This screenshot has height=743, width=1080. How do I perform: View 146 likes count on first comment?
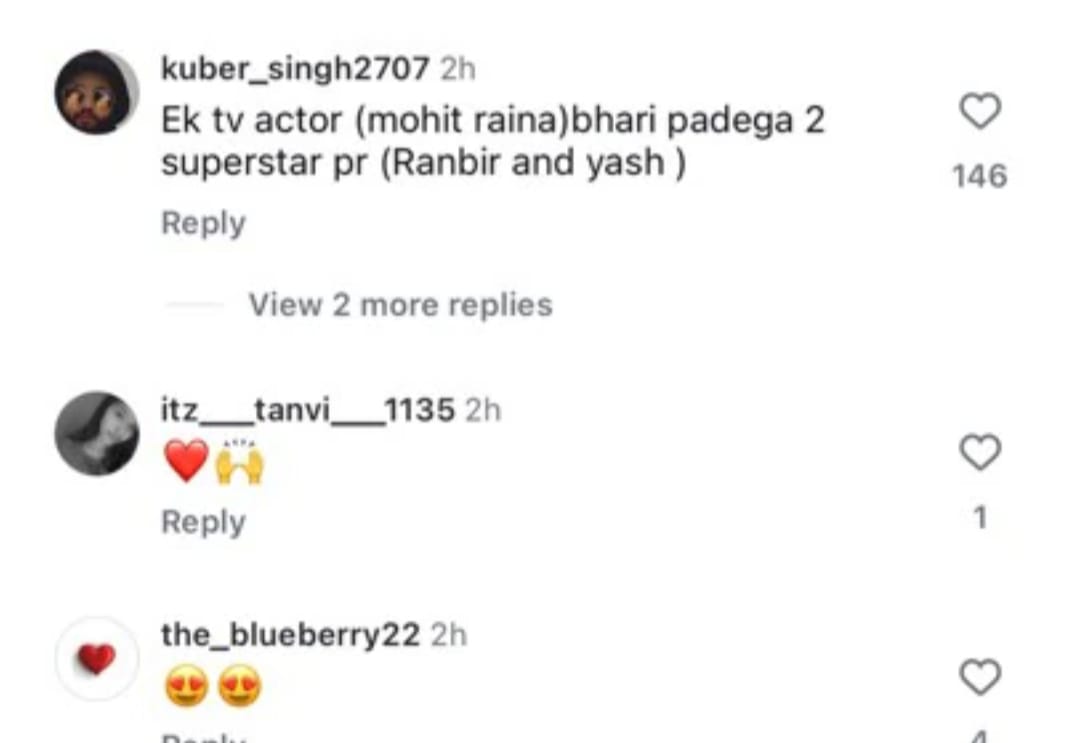pos(980,176)
